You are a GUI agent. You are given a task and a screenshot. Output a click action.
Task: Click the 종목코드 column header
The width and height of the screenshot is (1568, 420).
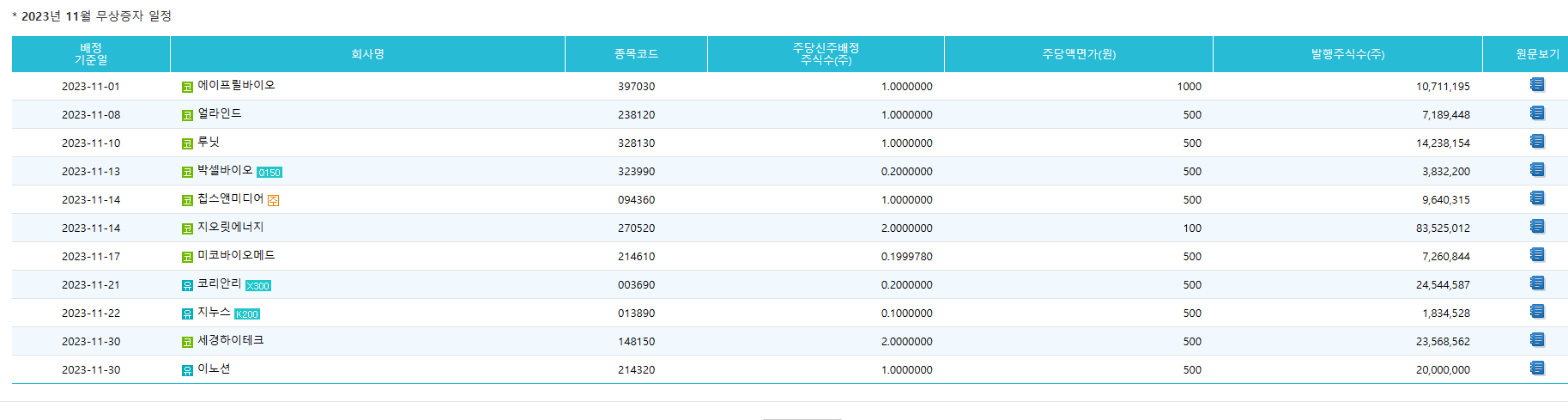tap(636, 54)
